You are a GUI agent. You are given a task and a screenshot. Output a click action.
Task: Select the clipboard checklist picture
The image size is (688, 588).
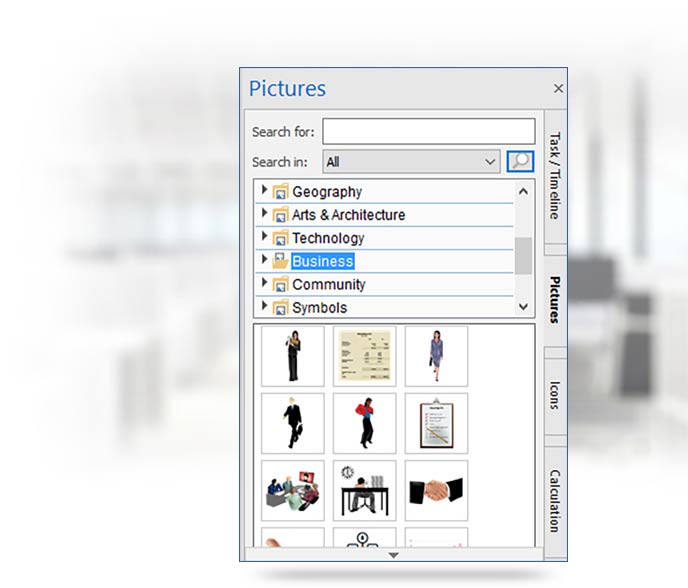click(x=437, y=423)
